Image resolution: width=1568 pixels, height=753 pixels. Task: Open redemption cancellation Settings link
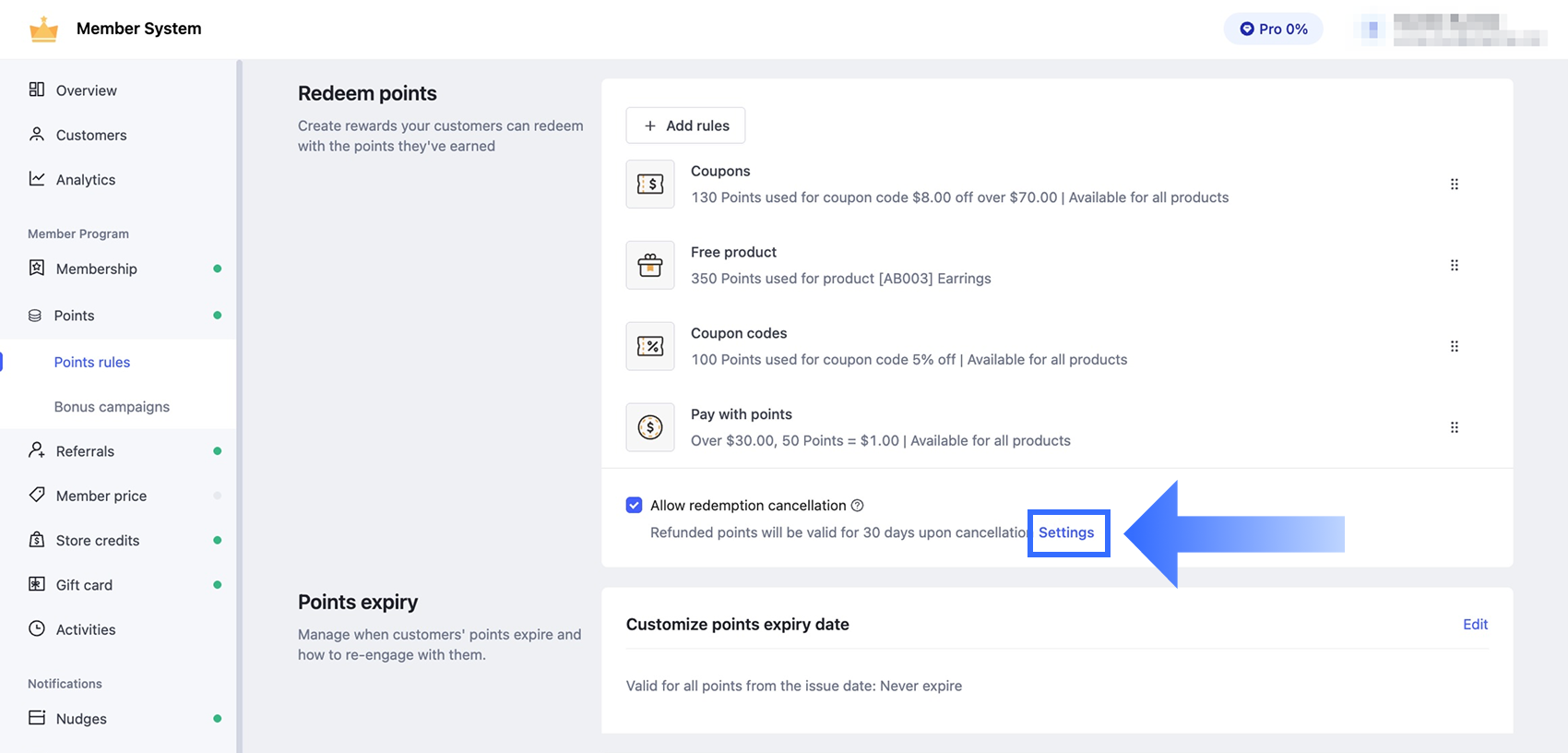1066,532
